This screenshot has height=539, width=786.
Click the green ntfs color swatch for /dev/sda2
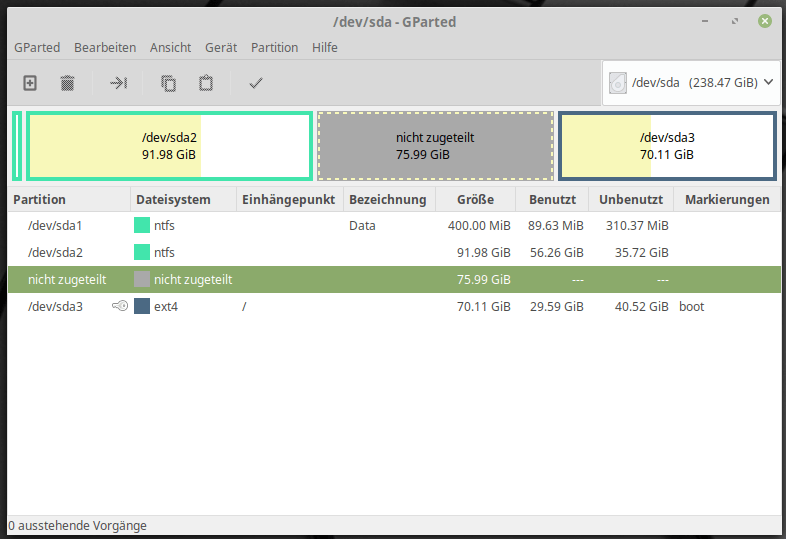(142, 252)
